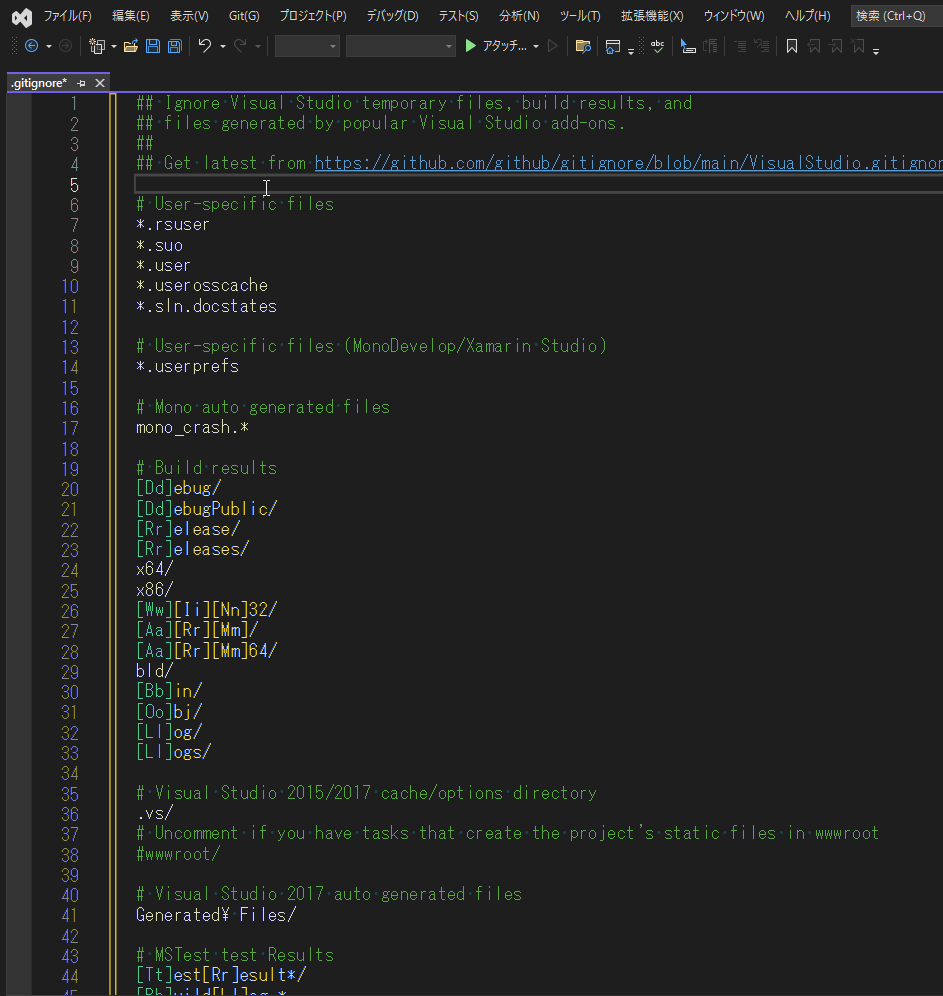Image resolution: width=943 pixels, height=996 pixels.
Task: Click the '[Ww][Ii][Nn]32/' line
Action: coord(206,610)
